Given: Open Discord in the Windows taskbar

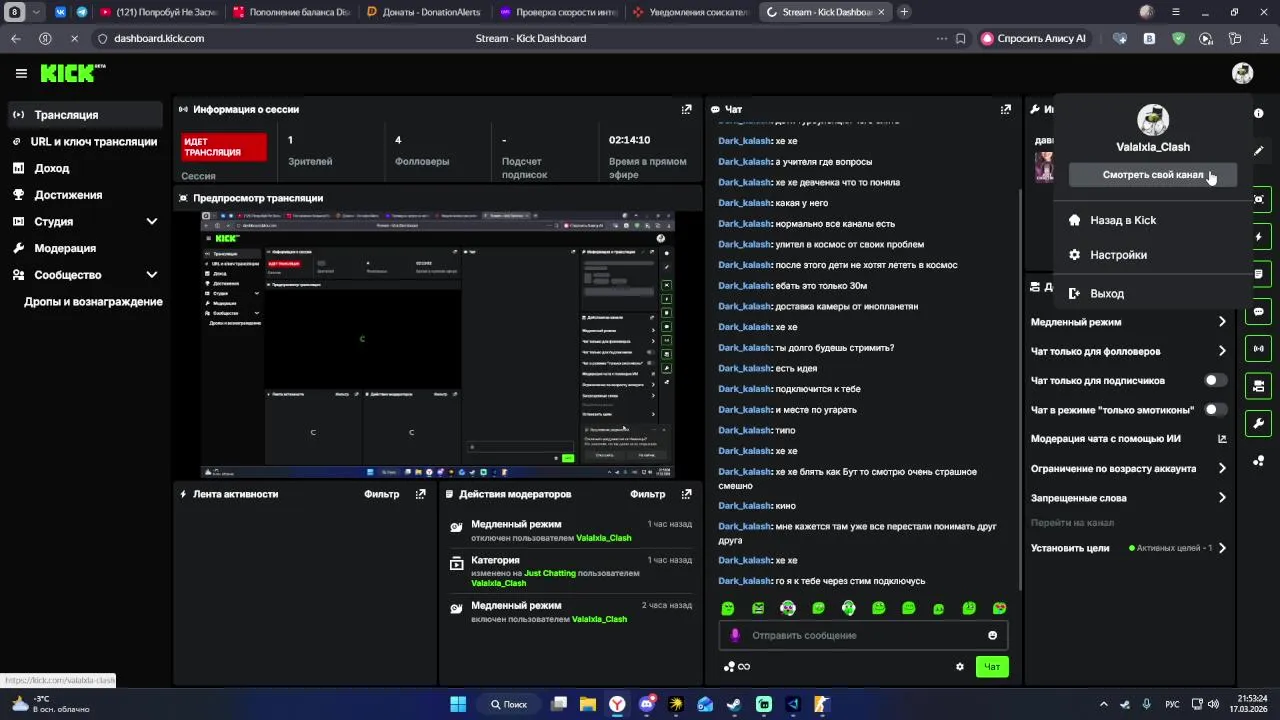Looking at the screenshot, I should click(x=646, y=704).
